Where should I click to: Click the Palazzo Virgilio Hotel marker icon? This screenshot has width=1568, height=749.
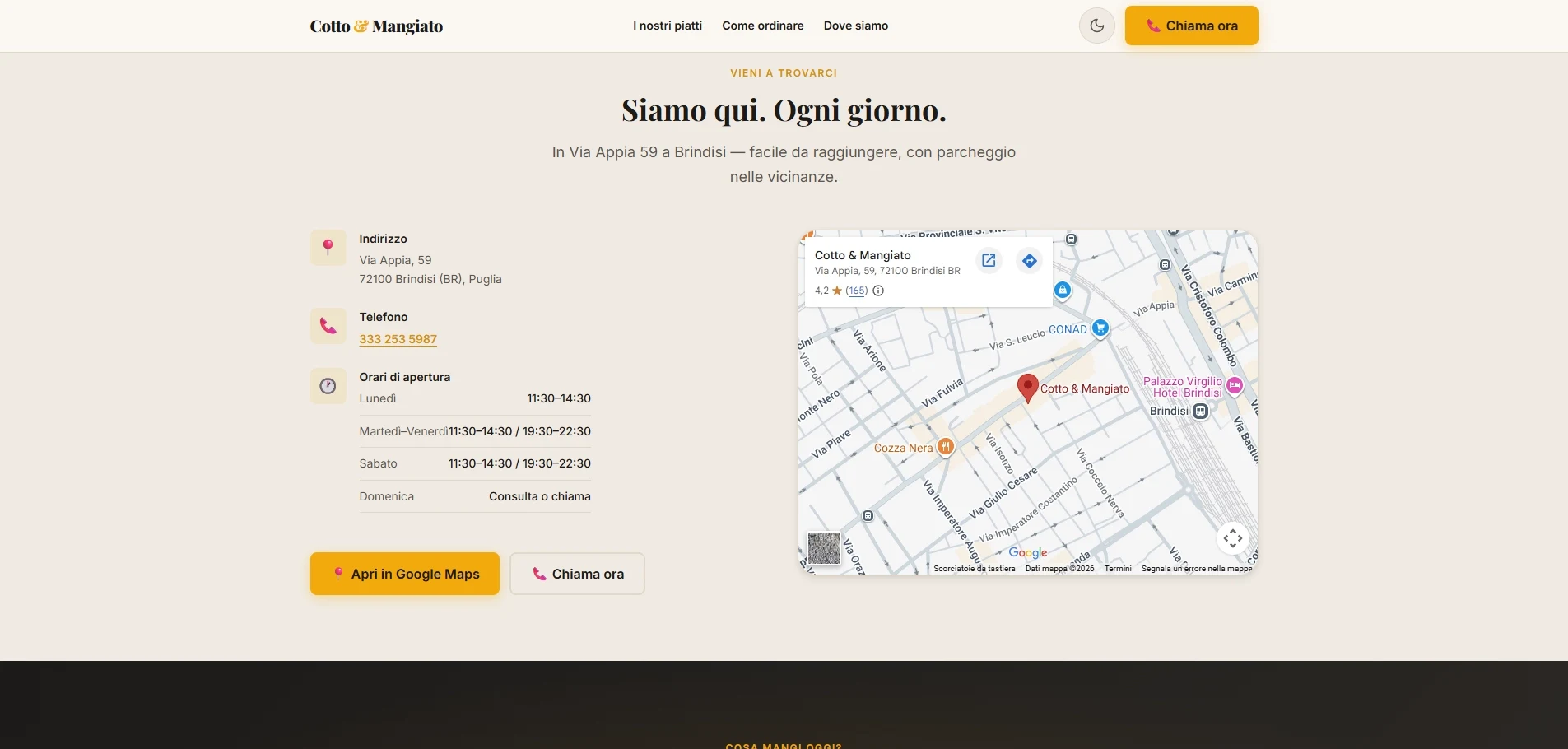(1234, 385)
